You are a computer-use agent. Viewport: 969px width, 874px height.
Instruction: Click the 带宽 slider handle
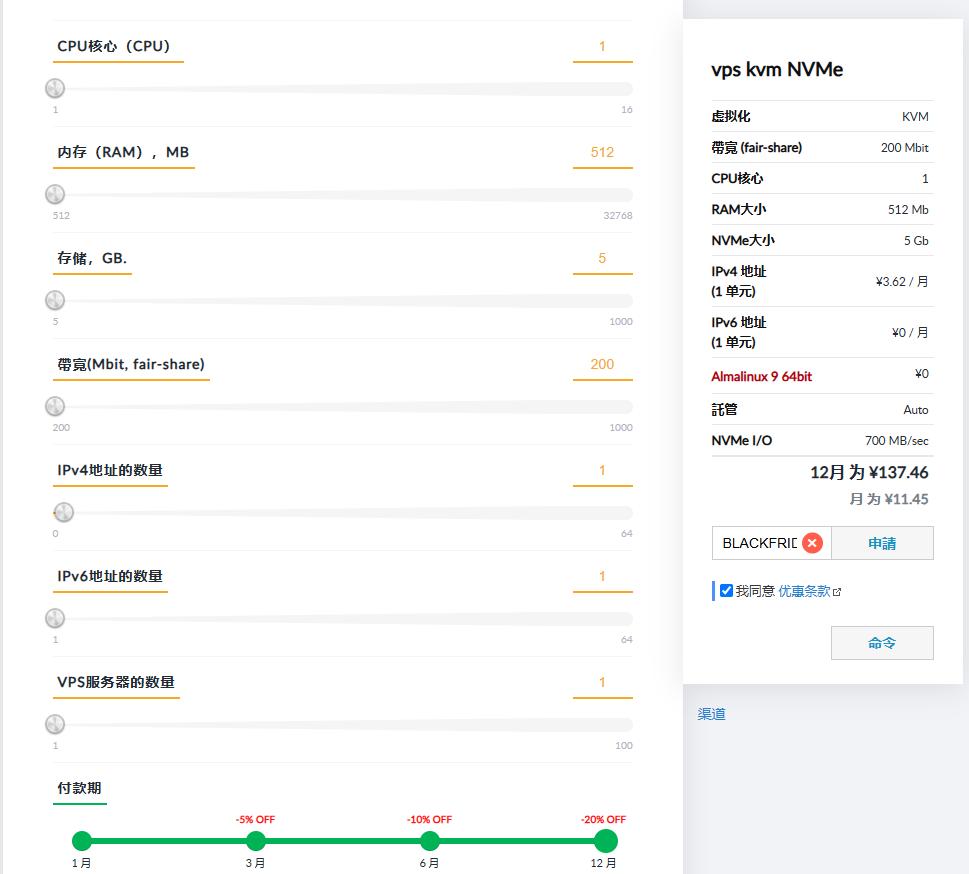click(x=55, y=406)
